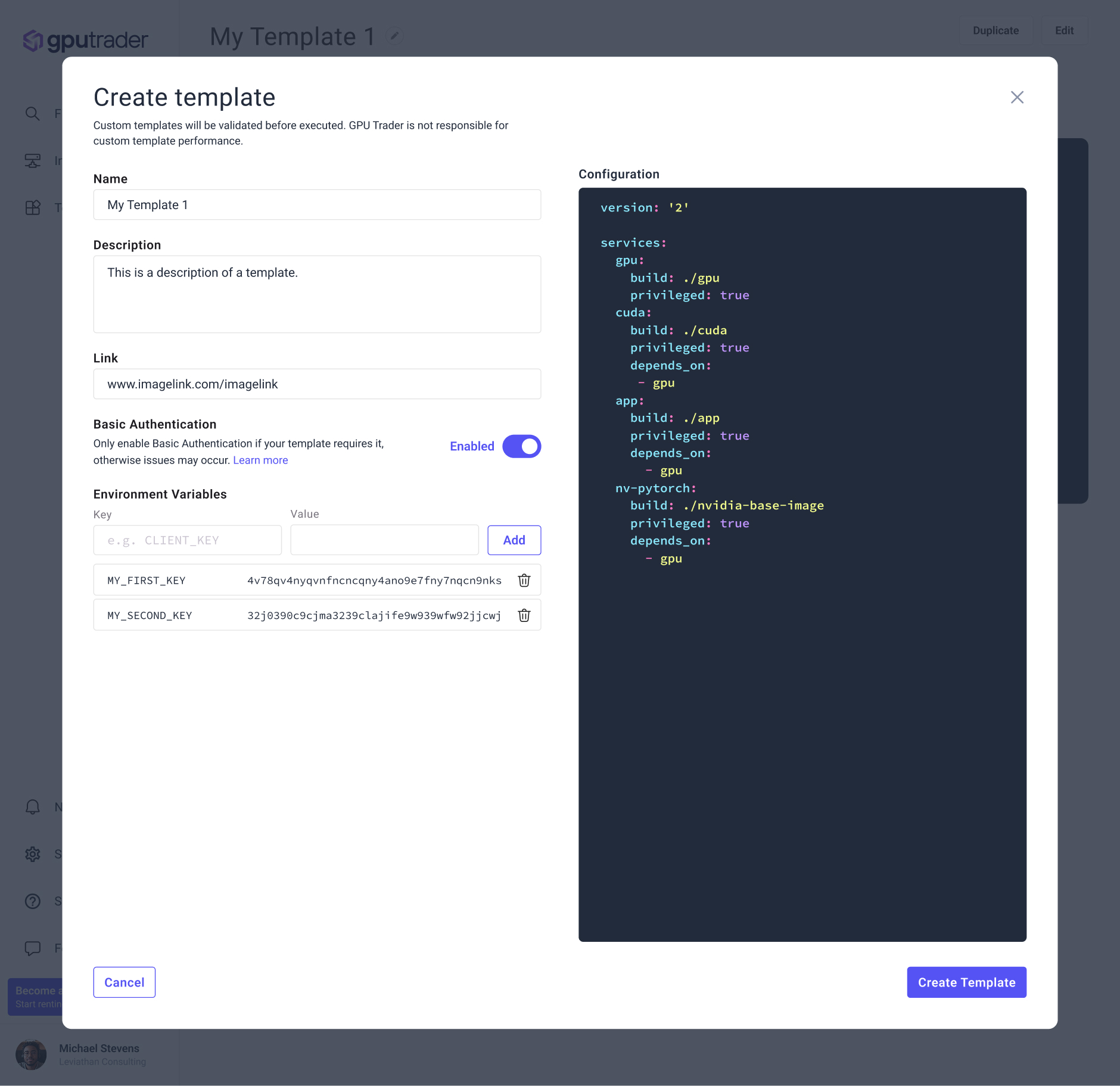Click the search icon in sidebar
This screenshot has width=1120, height=1086.
[x=33, y=114]
